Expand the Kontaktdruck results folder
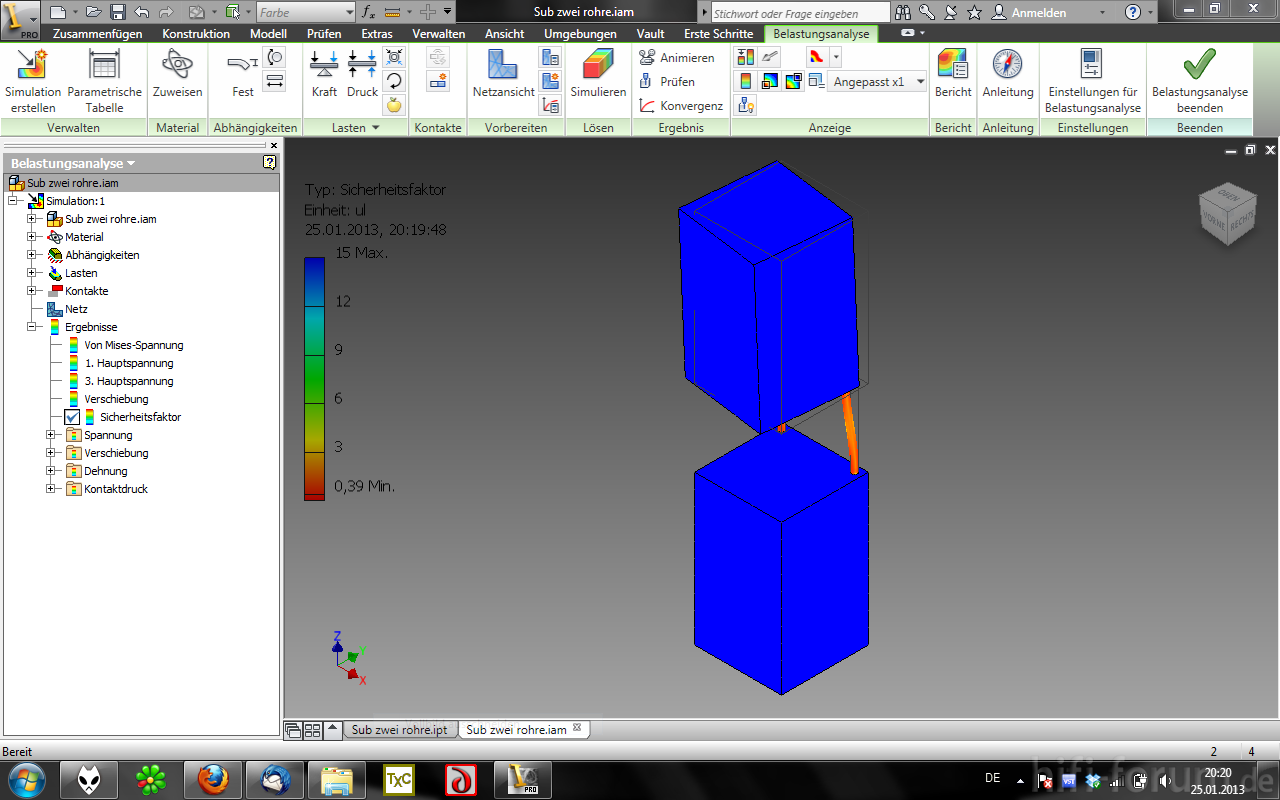The height and width of the screenshot is (800, 1280). pyautogui.click(x=51, y=489)
